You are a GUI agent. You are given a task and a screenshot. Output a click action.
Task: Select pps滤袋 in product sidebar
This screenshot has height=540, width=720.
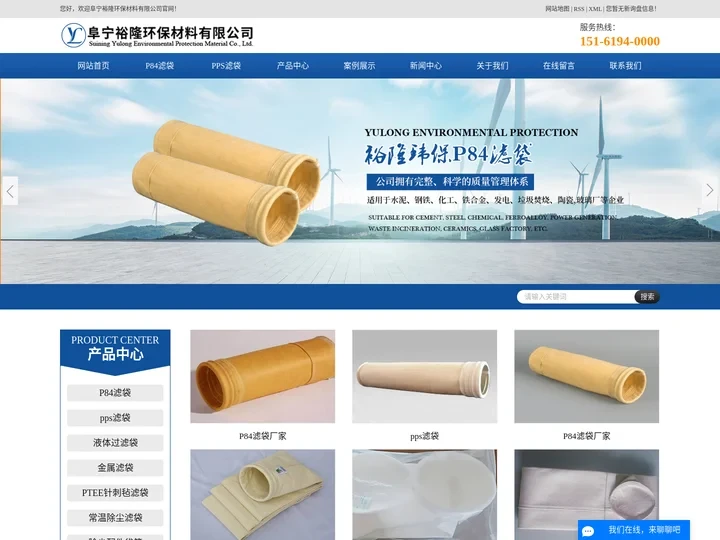pyautogui.click(x=115, y=418)
